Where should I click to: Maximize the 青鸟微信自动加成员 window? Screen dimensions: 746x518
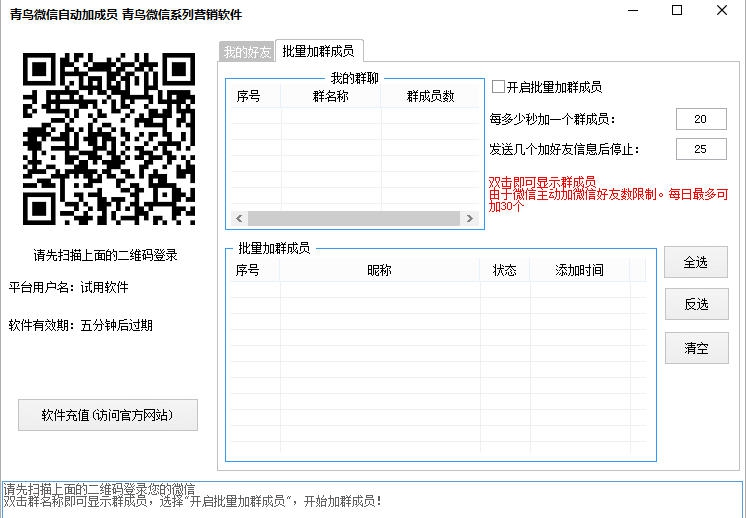pos(677,10)
